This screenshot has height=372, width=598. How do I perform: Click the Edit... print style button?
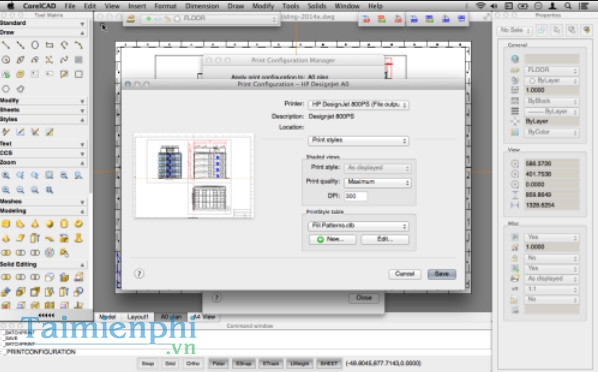pyautogui.click(x=385, y=239)
